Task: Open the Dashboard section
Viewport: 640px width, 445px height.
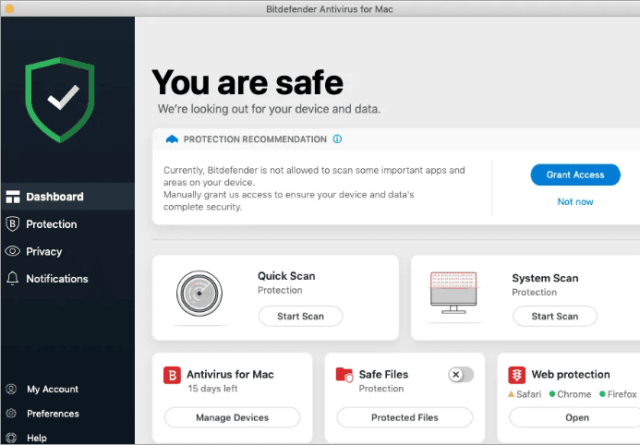Action: click(x=68, y=196)
